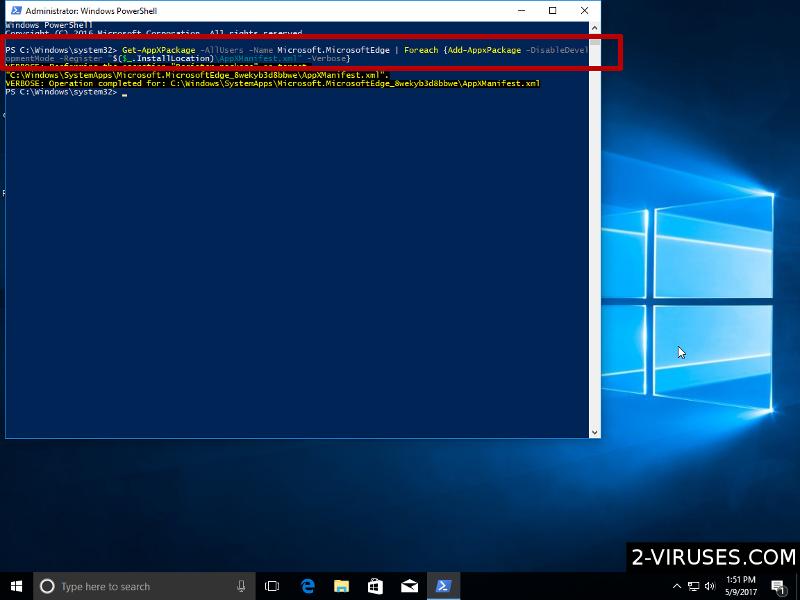Click the 'Administrator: Windows PowerShell' title text
800x600 pixels.
coord(91,11)
